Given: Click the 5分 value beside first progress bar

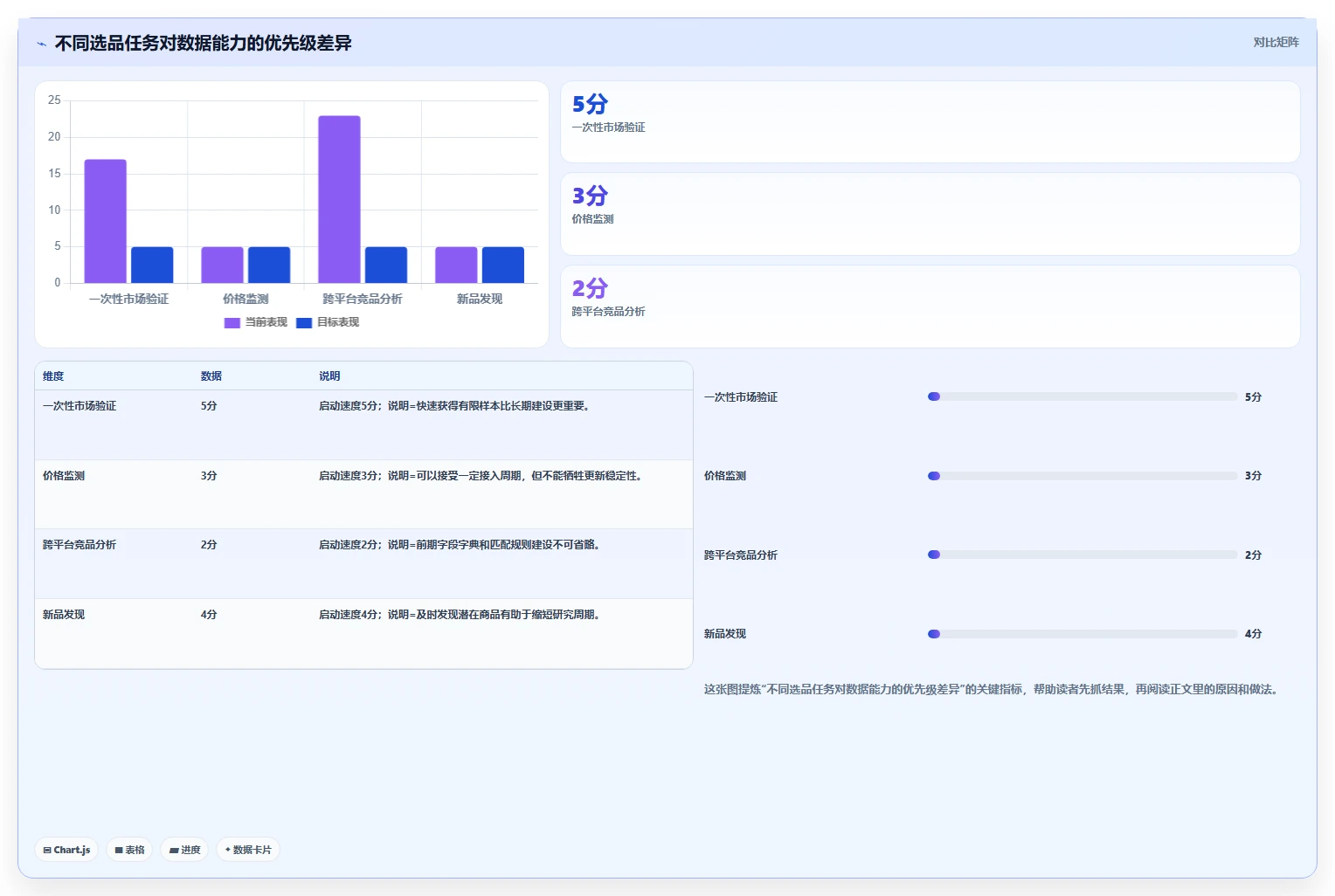Looking at the screenshot, I should pyautogui.click(x=1253, y=397).
